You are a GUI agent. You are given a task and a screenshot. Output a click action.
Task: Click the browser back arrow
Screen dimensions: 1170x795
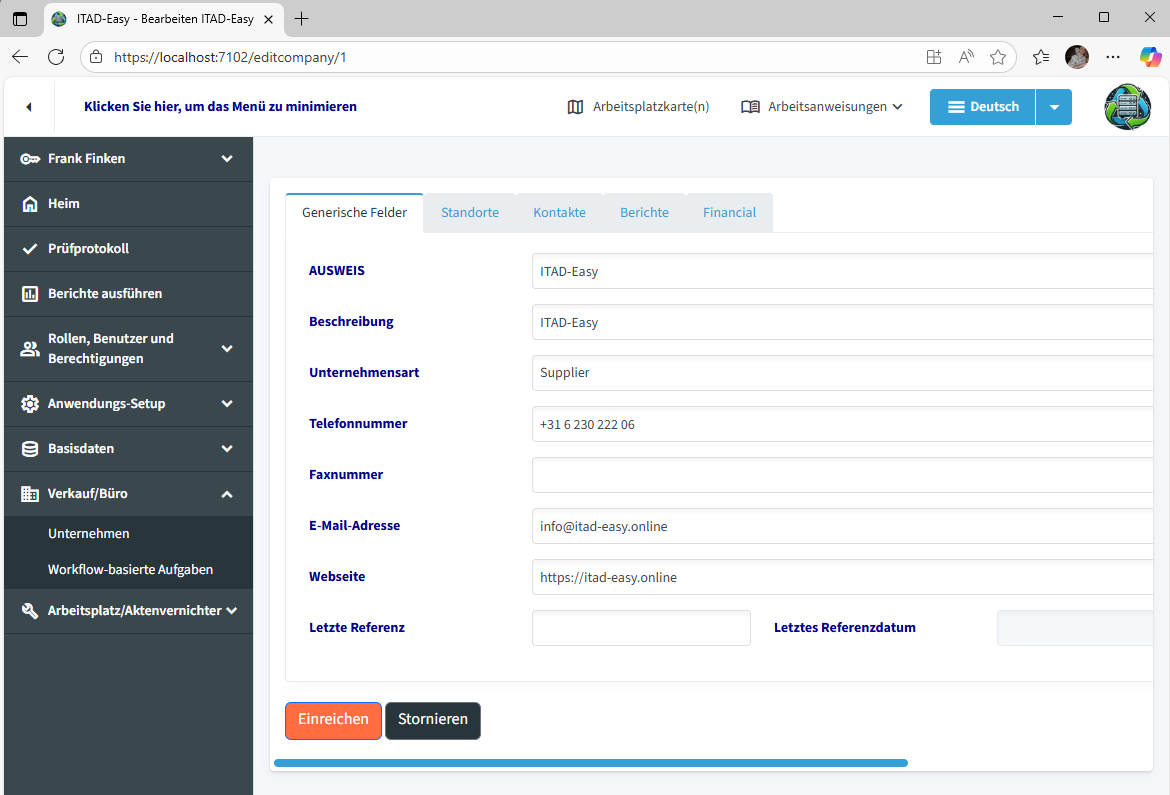pyautogui.click(x=20, y=57)
